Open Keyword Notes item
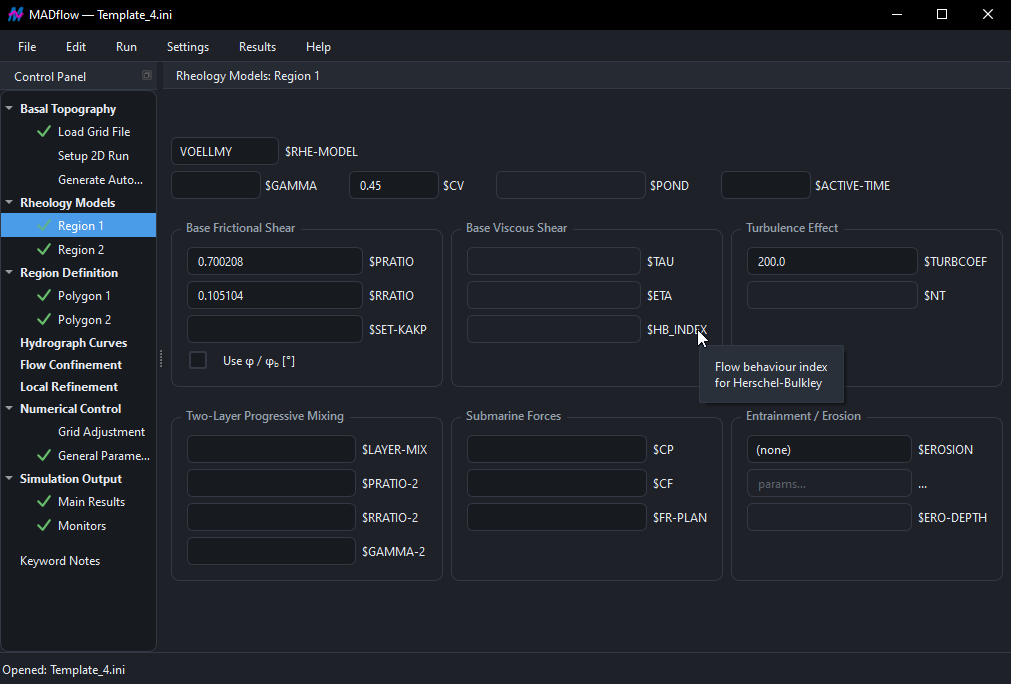1011x684 pixels. tap(60, 561)
